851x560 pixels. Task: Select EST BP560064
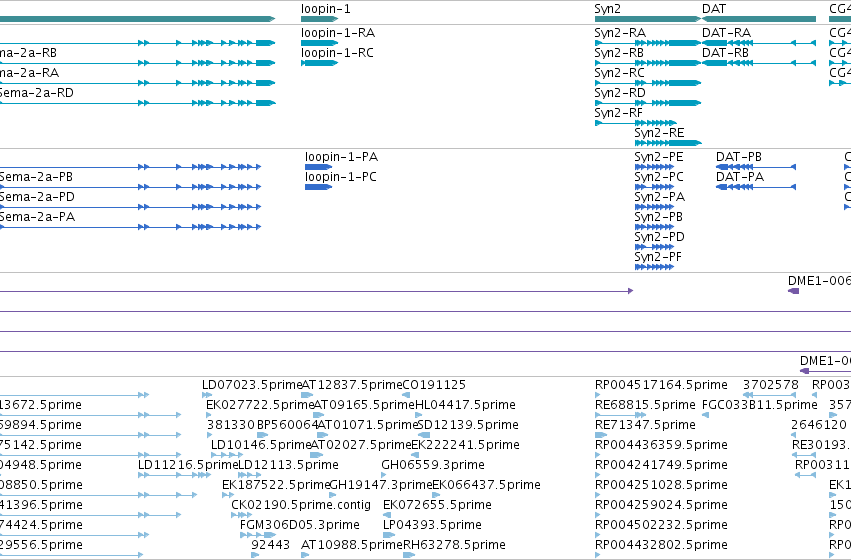click(x=263, y=435)
